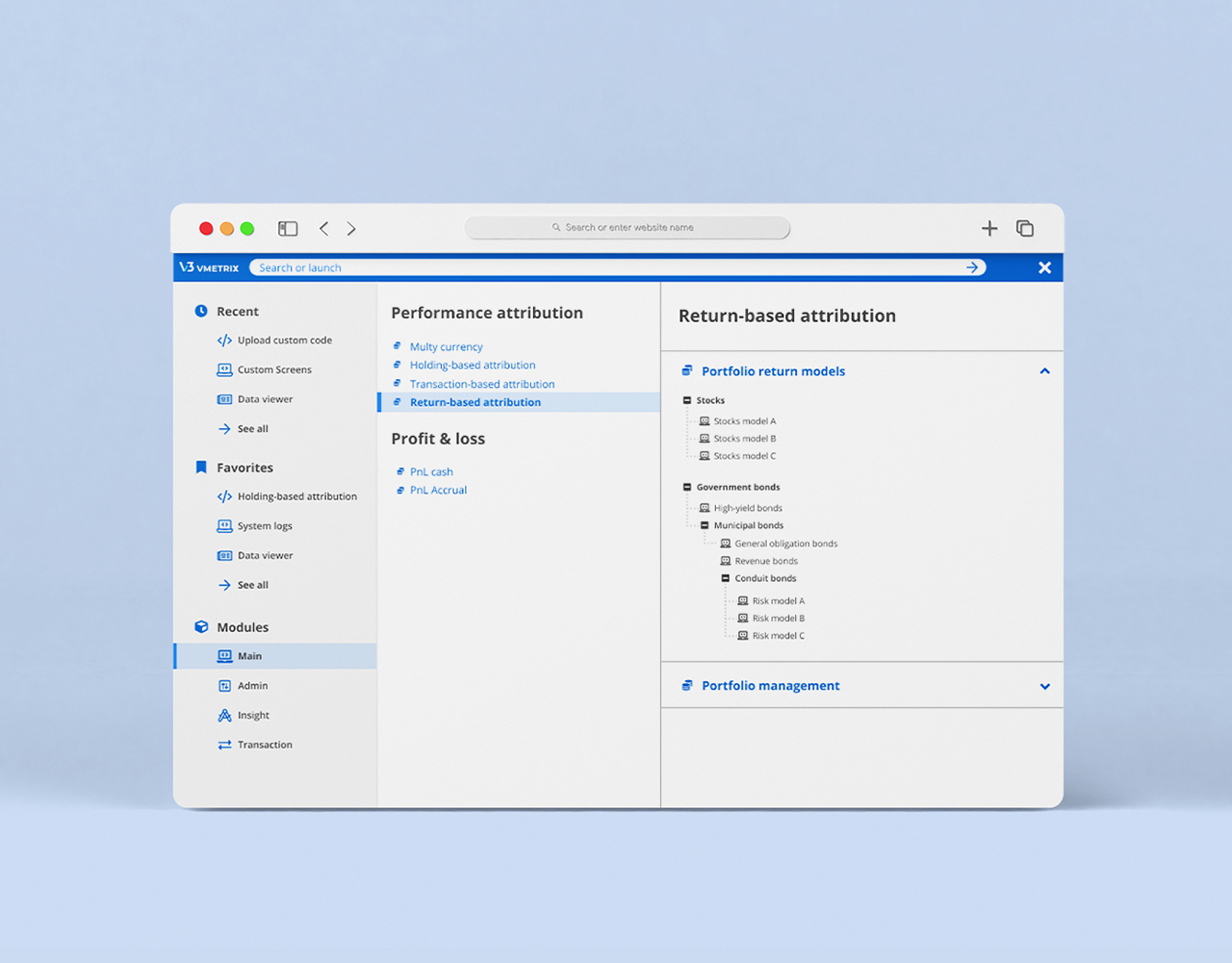The image size is (1232, 963).
Task: Submit search with the arrow icon
Action: 973,267
